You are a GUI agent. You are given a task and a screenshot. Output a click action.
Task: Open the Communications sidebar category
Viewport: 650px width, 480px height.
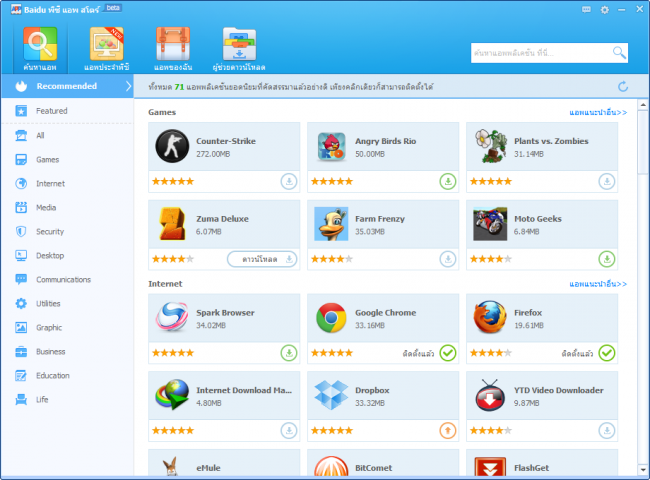67,280
